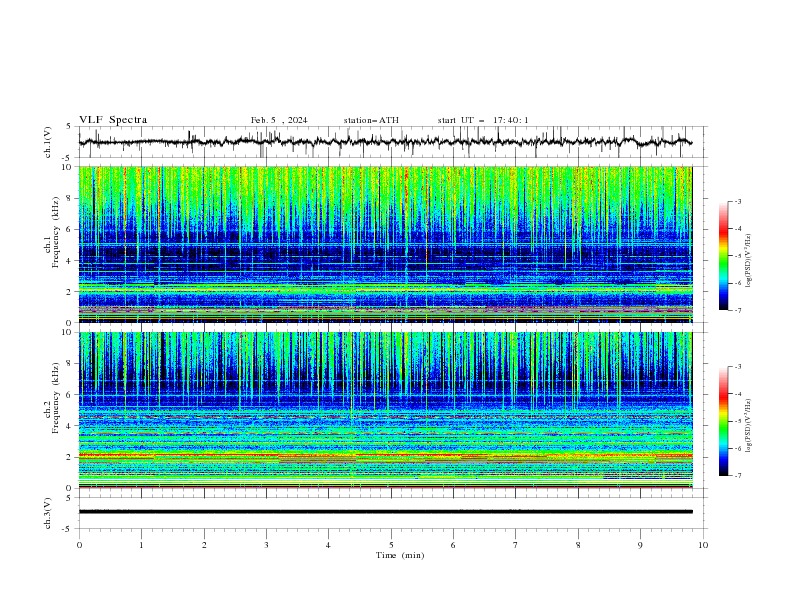Viewport: 792px width, 612px height.
Task: Click time axis tick label "5"
Action: [391, 545]
